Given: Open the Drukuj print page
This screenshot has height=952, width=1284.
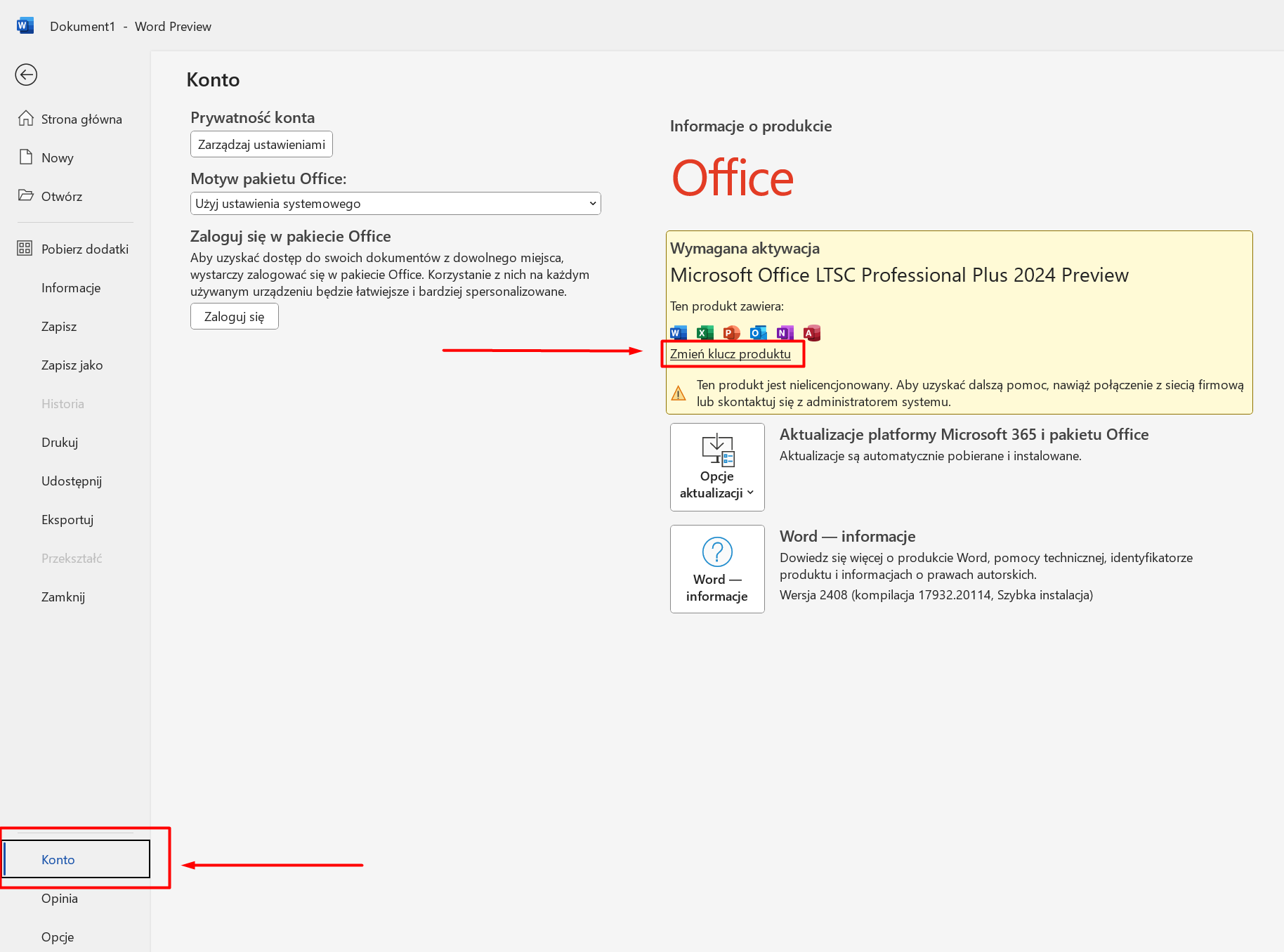Looking at the screenshot, I should pyautogui.click(x=75, y=442).
